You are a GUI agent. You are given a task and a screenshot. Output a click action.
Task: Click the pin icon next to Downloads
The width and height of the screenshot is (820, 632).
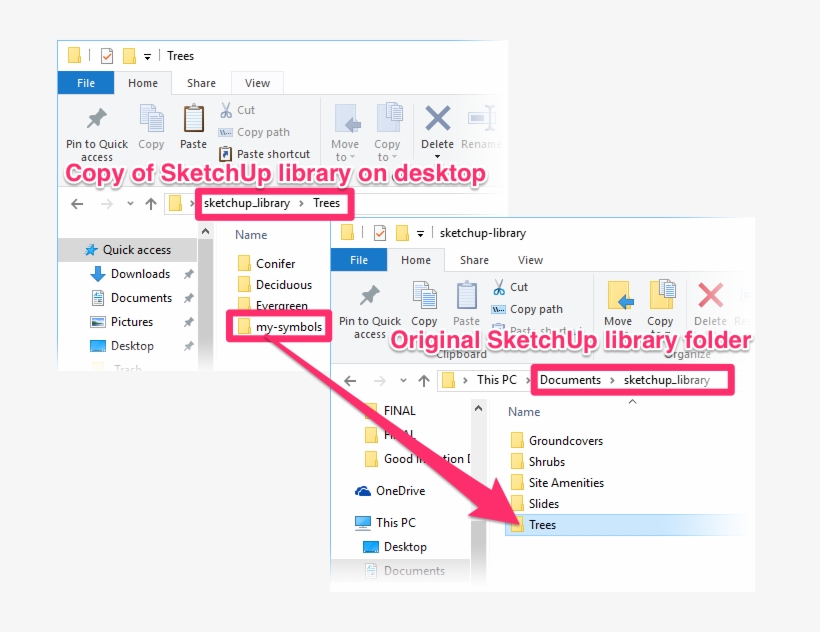click(x=189, y=274)
